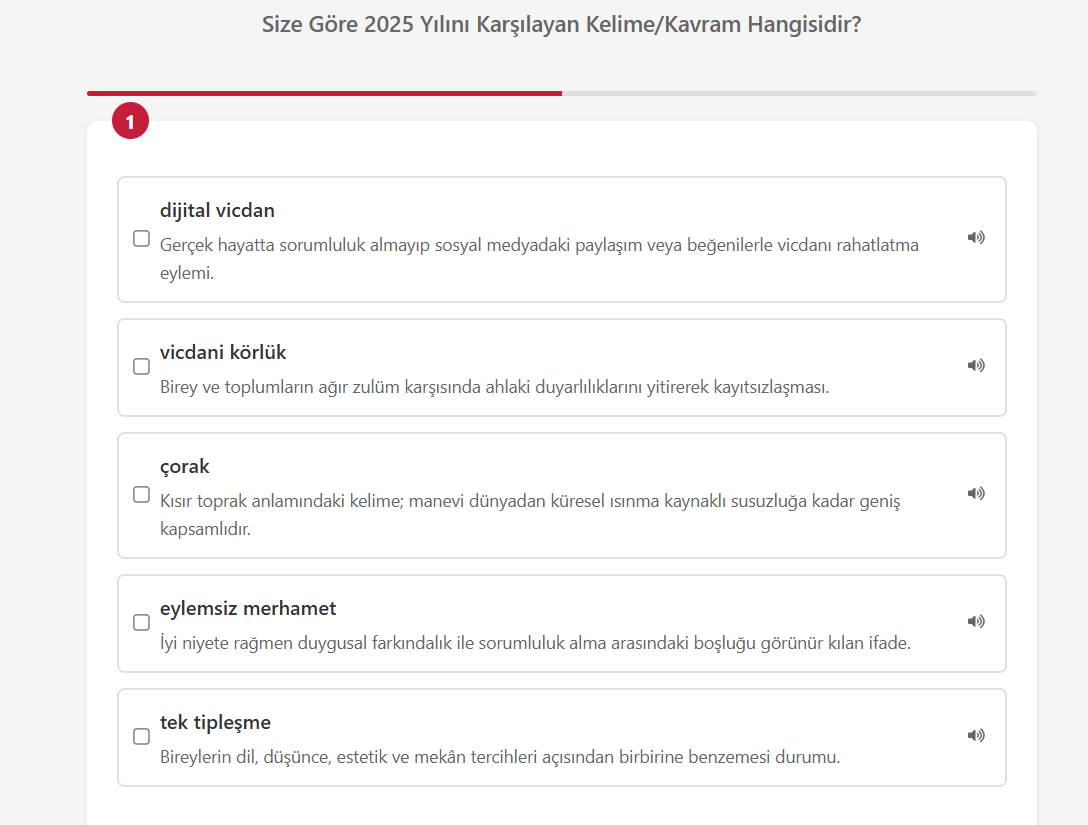Viewport: 1088px width, 825px height.
Task: Click speaker icon beside tek tipleşme
Action: pyautogui.click(x=975, y=736)
